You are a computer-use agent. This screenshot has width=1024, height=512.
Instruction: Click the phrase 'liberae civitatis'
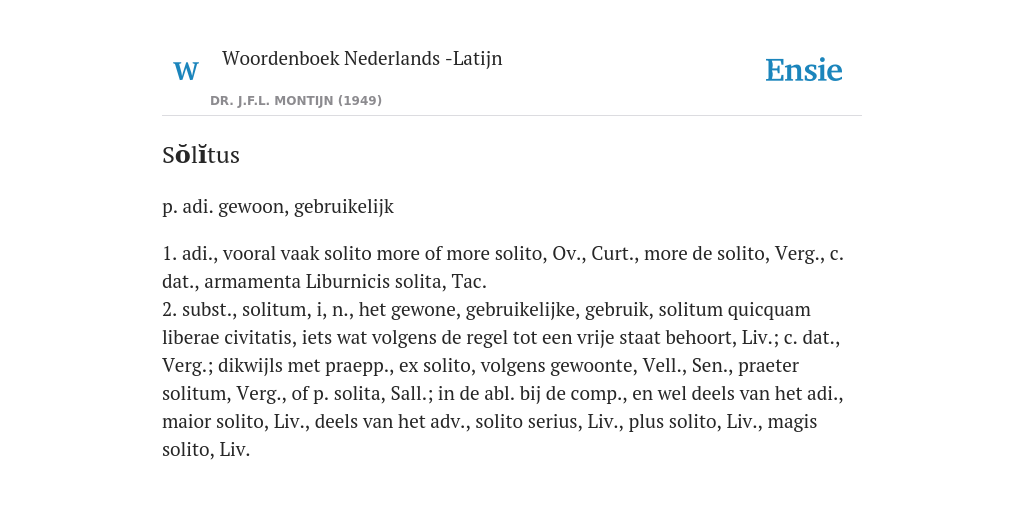pos(227,338)
